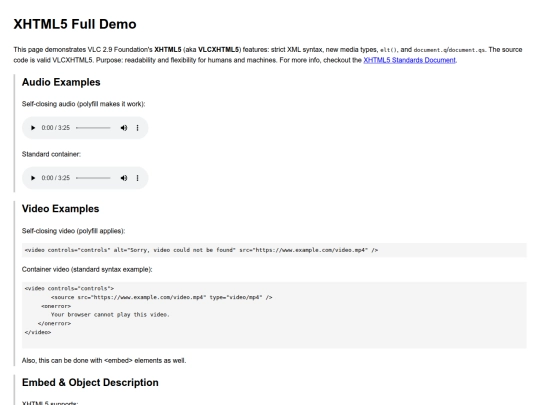Seek on self-closing audio progress slider
The image size is (540, 405).
click(93, 128)
